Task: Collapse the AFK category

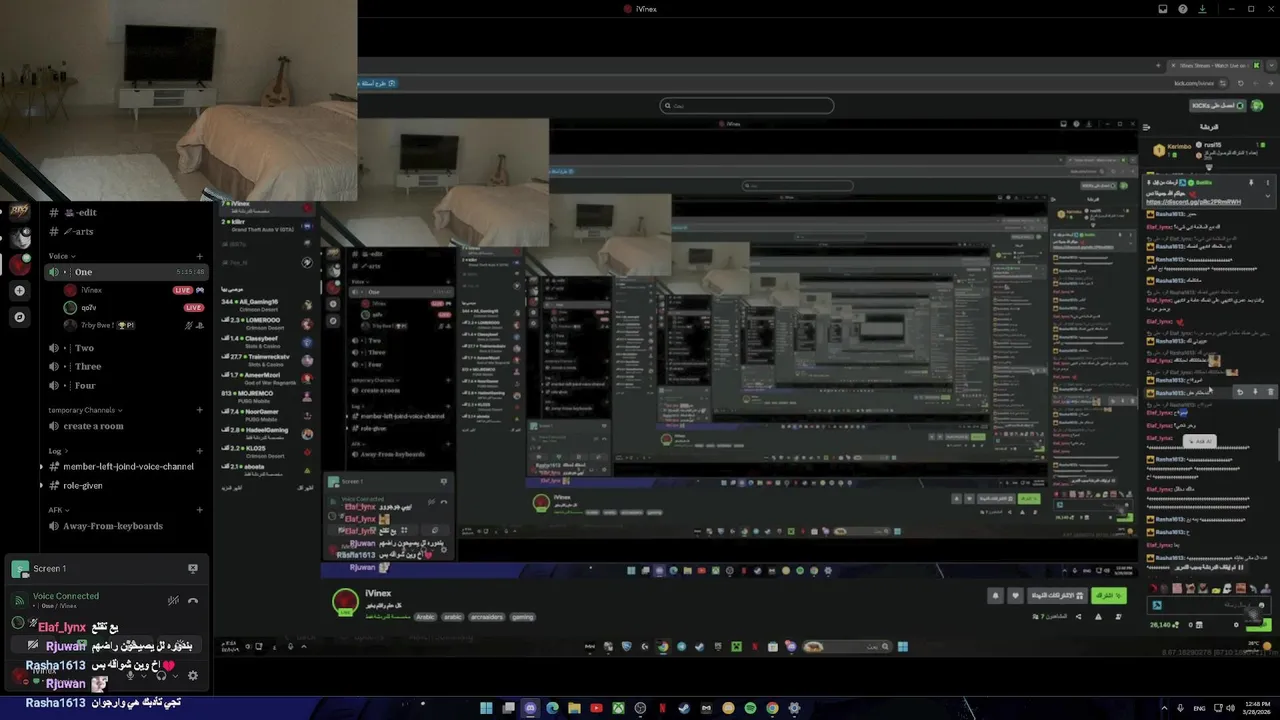Action: pos(58,510)
